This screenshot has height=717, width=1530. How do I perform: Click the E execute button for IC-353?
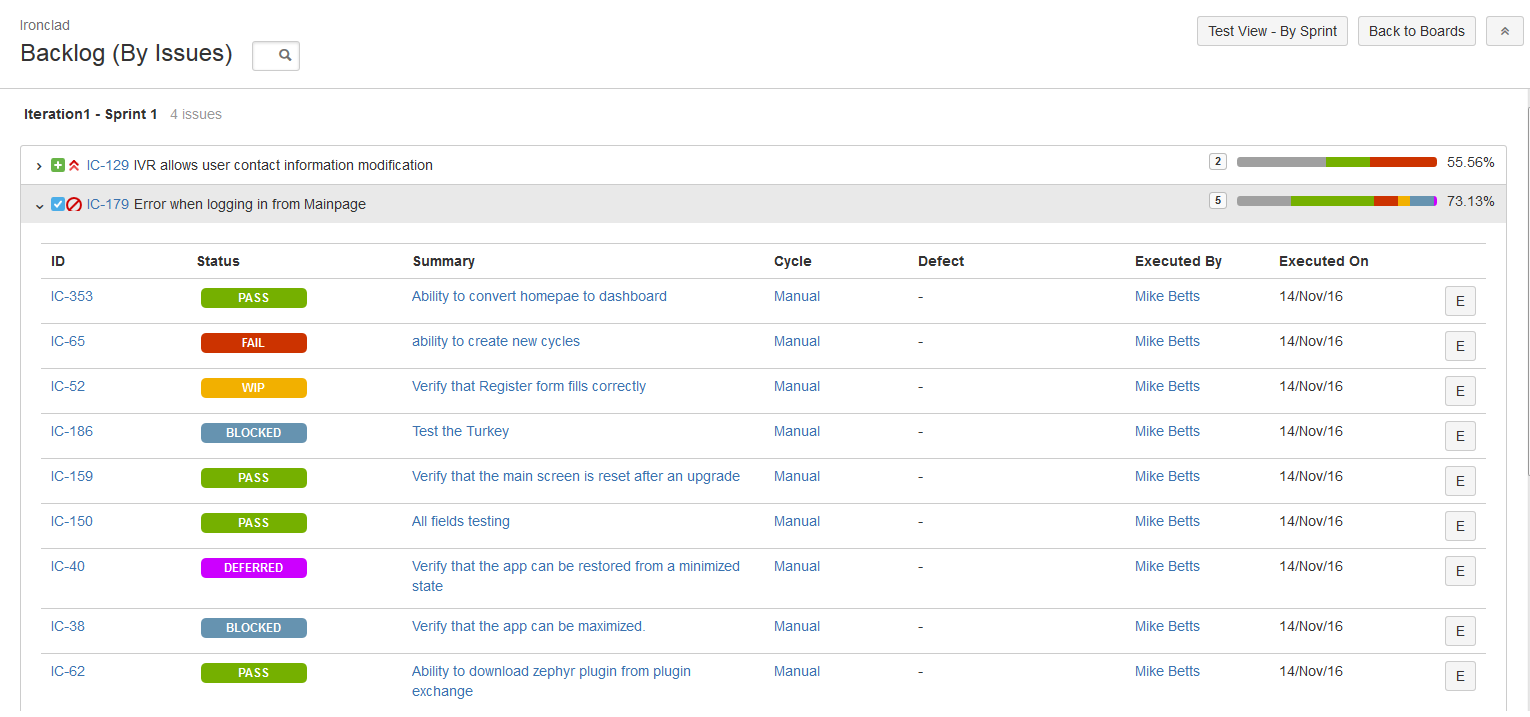coord(1459,301)
